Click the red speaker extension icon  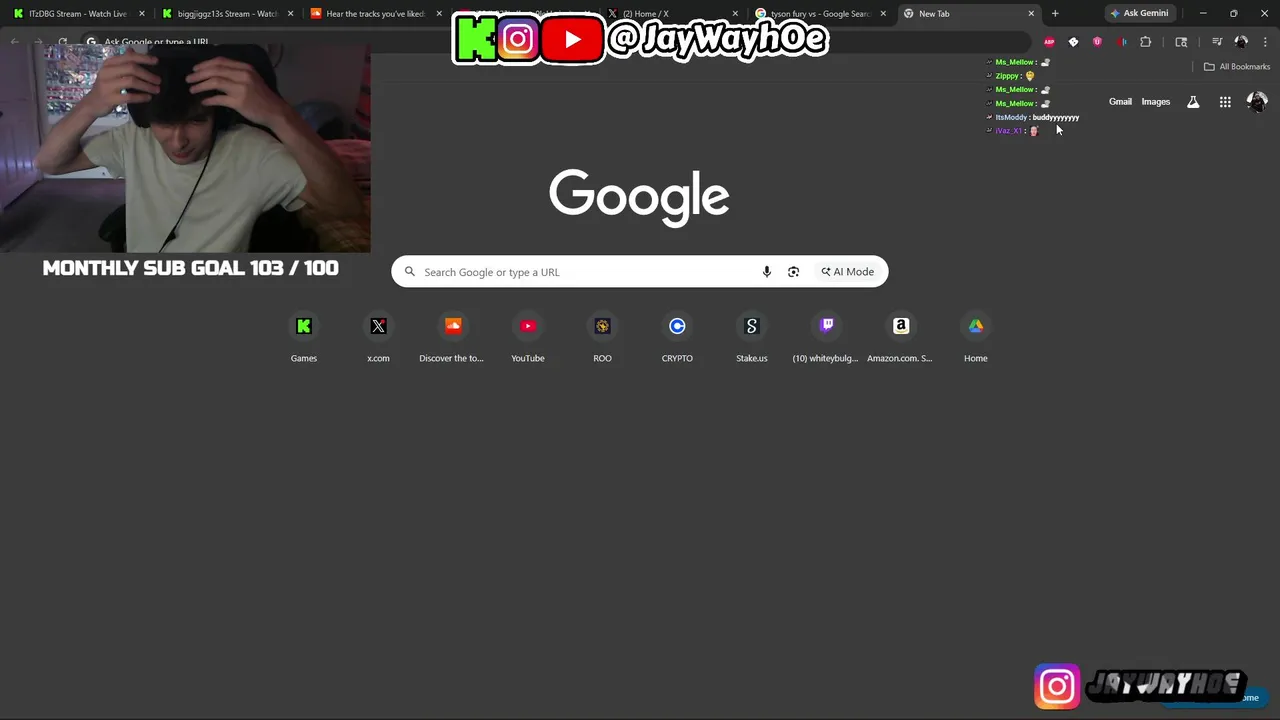1122,42
